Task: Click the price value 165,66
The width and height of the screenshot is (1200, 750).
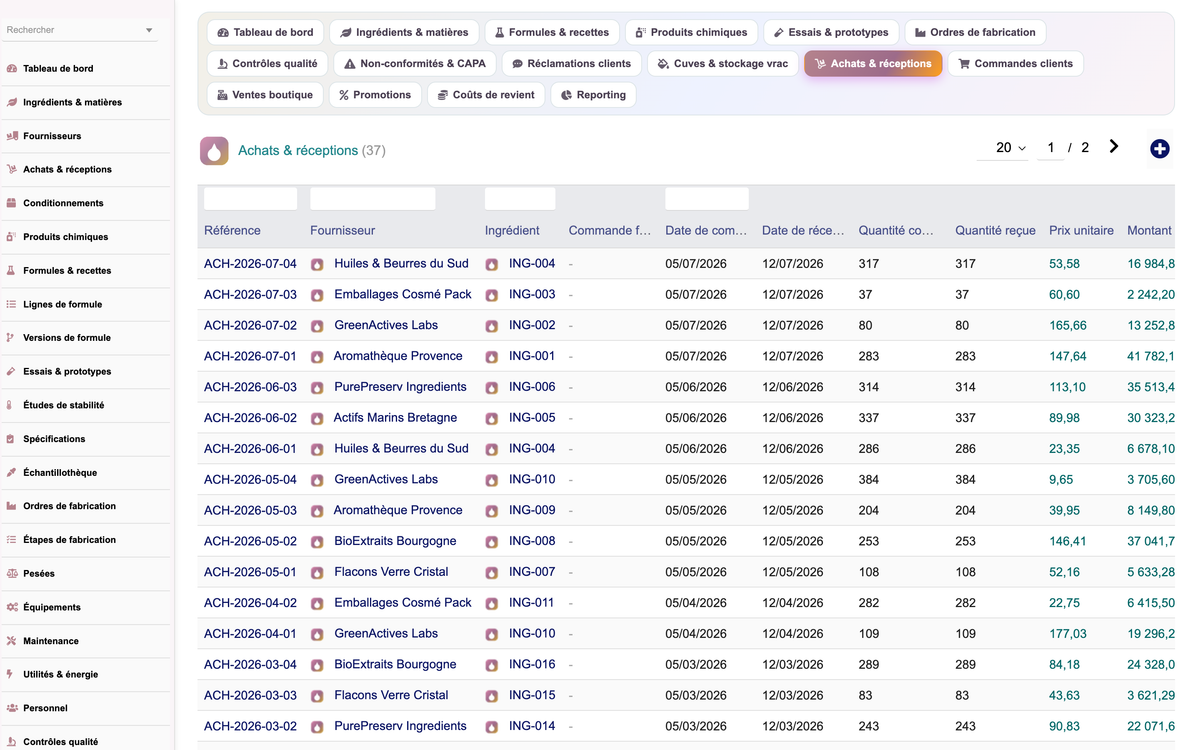Action: click(x=1068, y=325)
